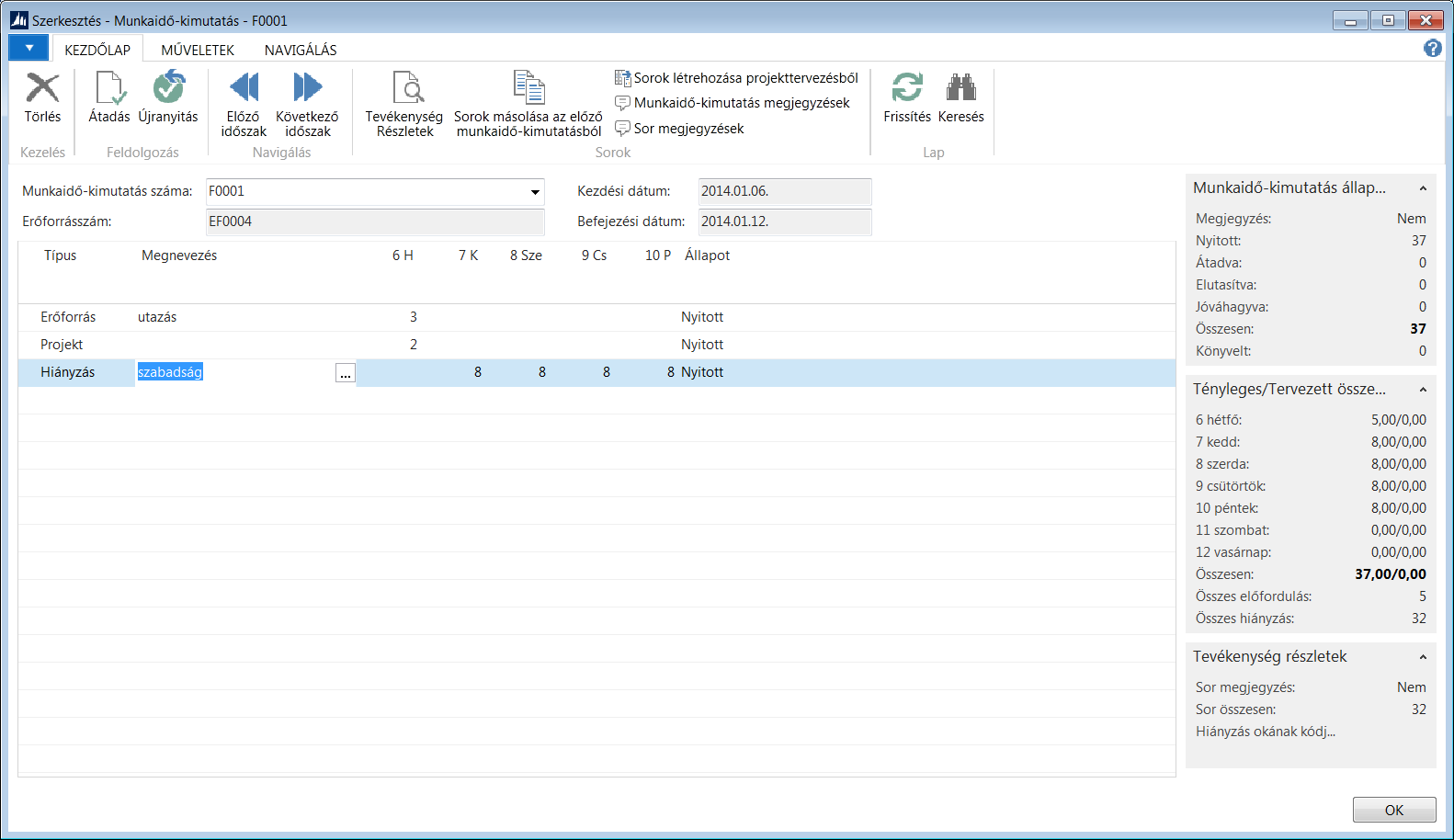Switch to the KEZDŐLAP tab
This screenshot has width=1454, height=840.
coord(97,50)
